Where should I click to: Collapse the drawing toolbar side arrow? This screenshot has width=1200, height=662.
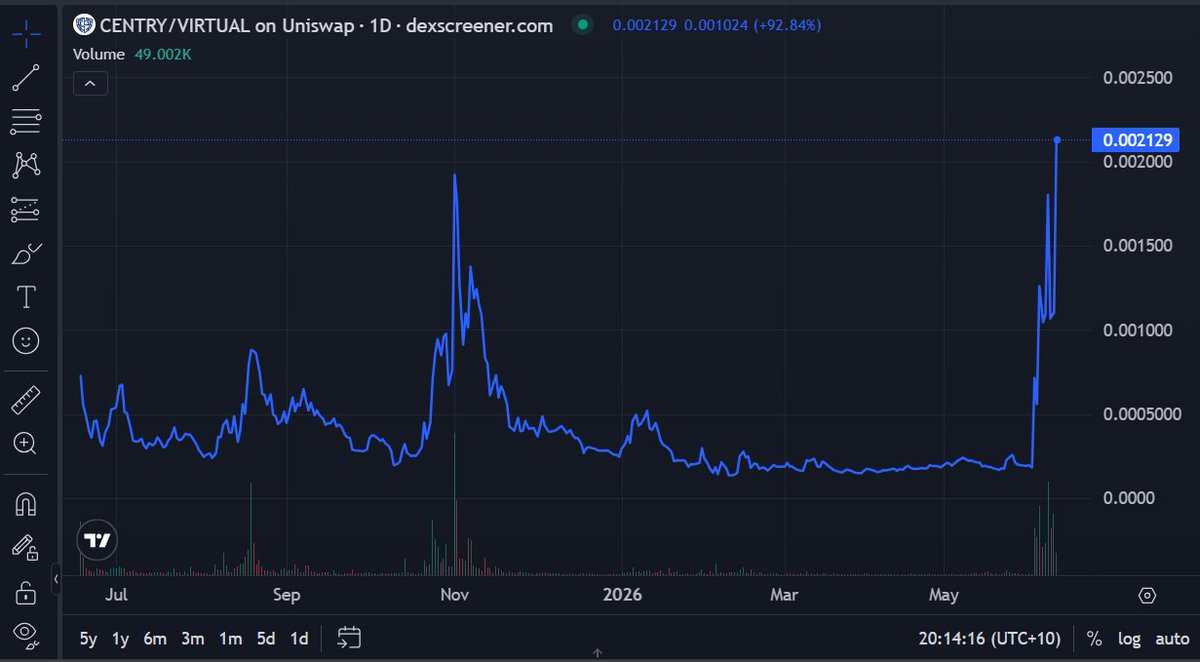[56, 579]
